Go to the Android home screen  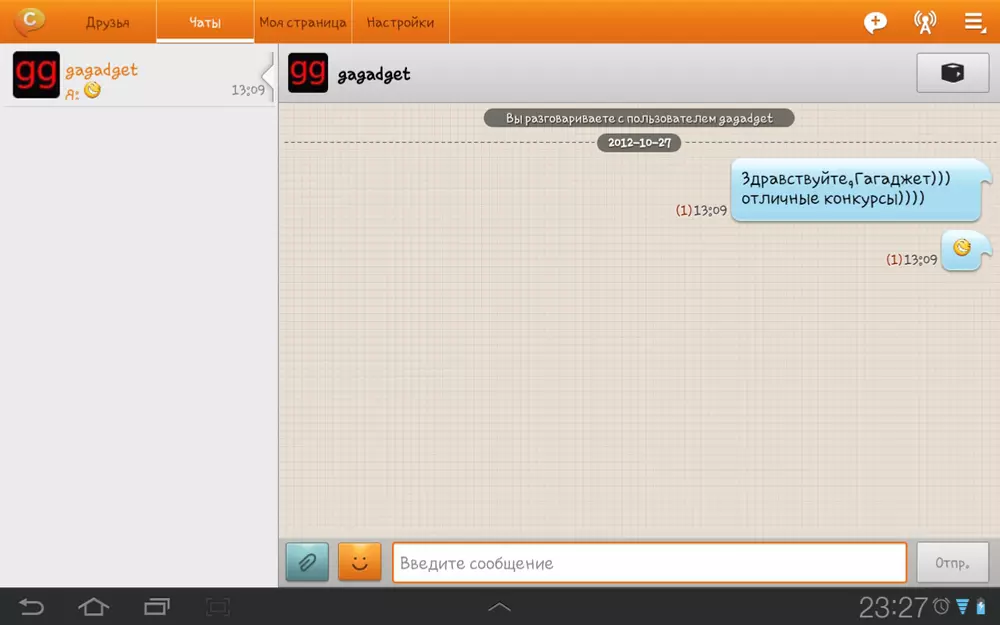94,606
